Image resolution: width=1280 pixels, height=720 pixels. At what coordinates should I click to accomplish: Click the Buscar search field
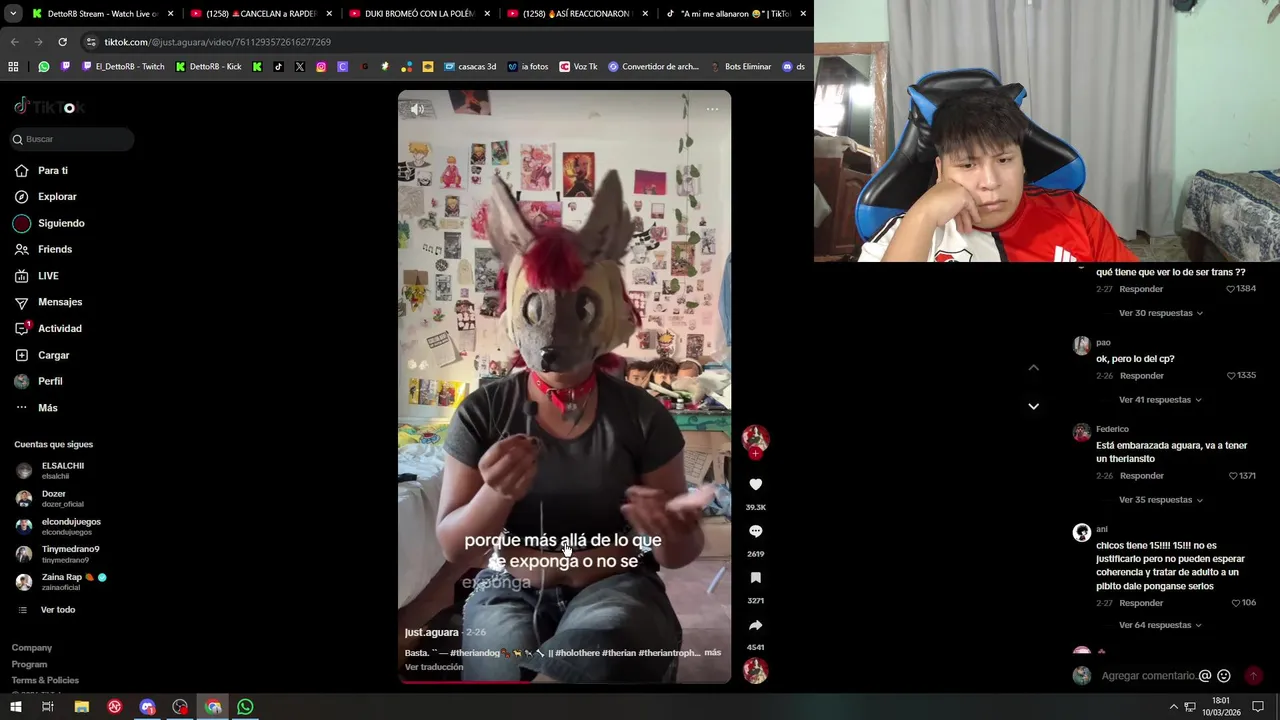click(72, 139)
